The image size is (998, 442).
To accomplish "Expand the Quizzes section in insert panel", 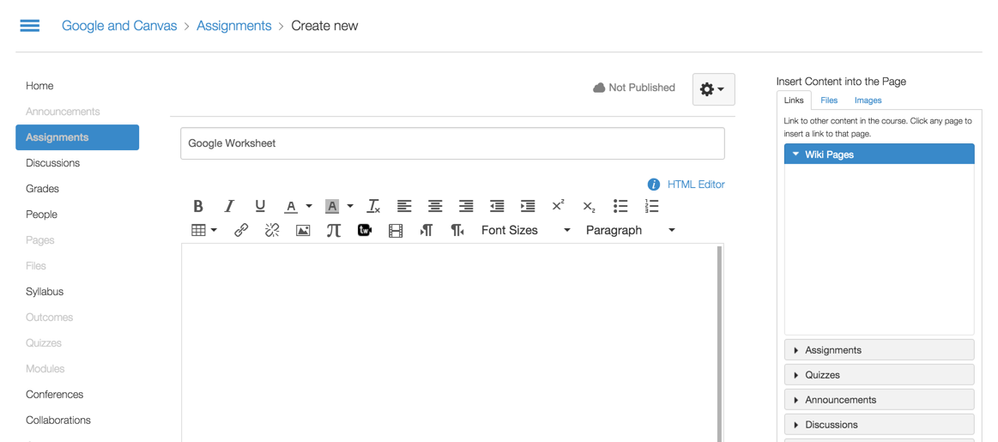I will pos(879,374).
